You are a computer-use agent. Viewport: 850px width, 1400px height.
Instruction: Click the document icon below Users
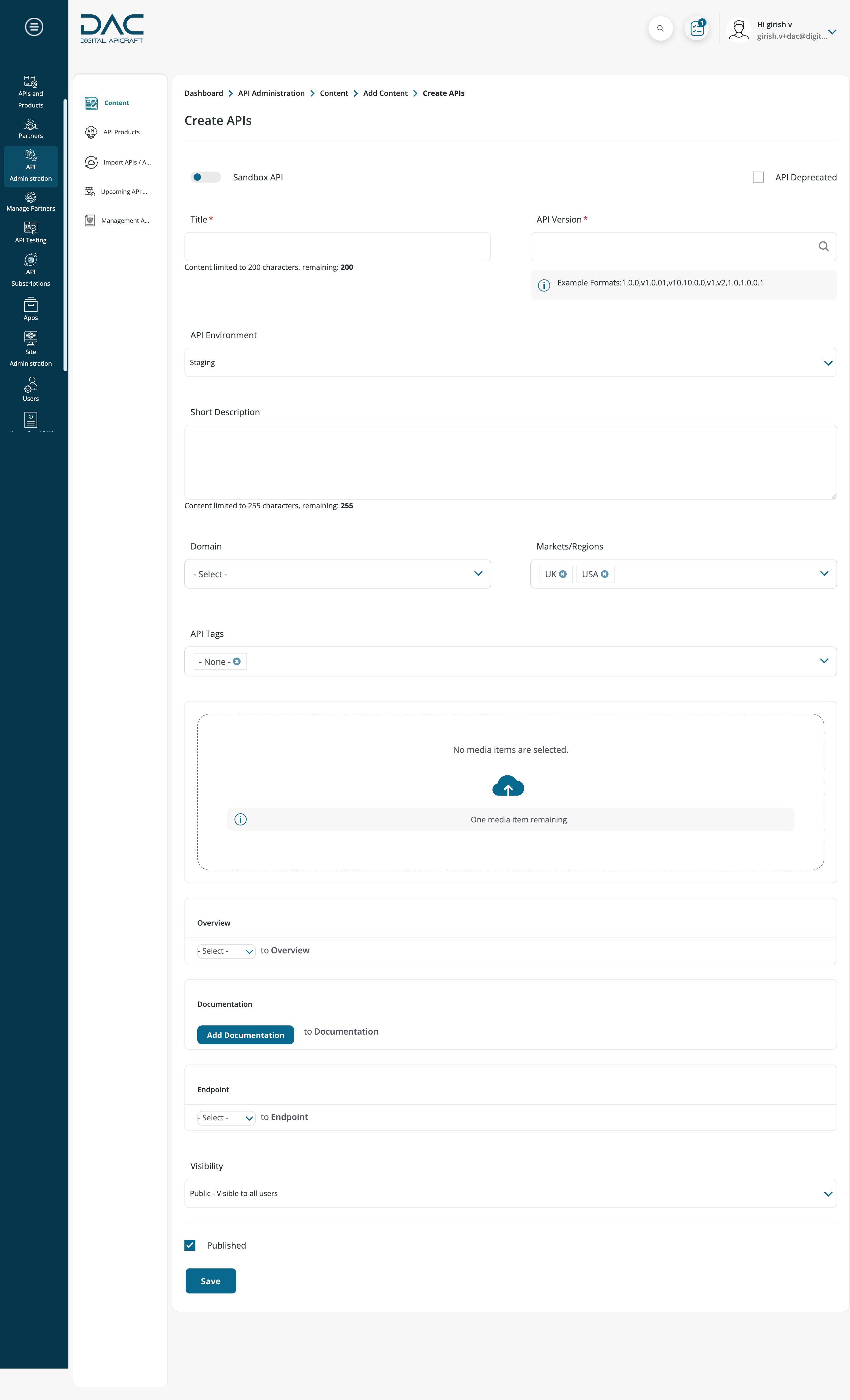(x=31, y=420)
